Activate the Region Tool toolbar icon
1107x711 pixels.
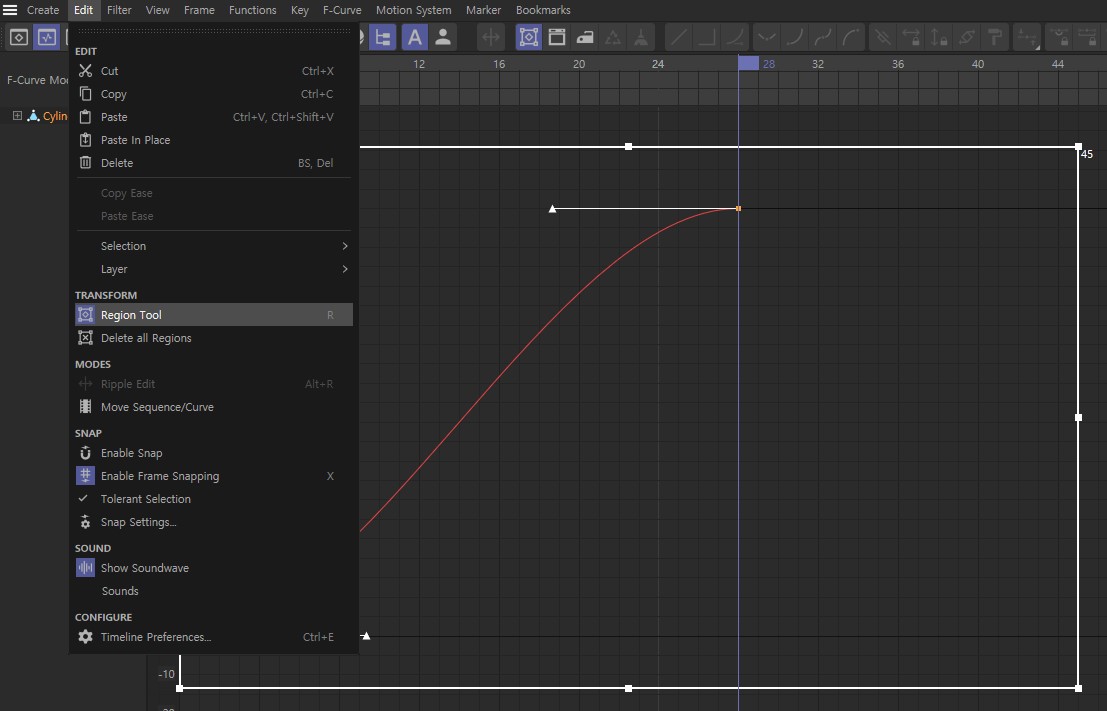pos(529,37)
